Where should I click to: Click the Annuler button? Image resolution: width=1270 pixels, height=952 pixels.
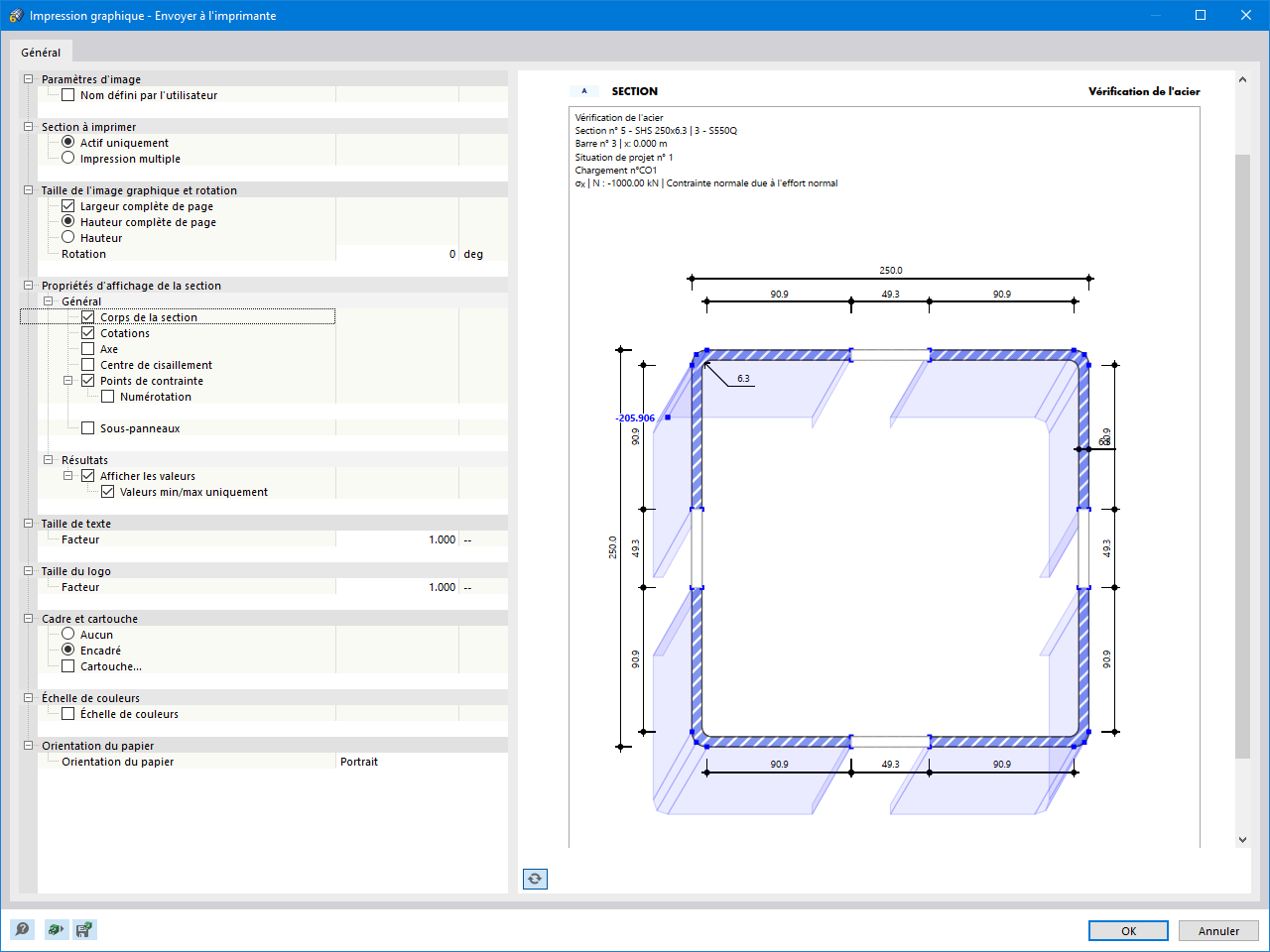pyautogui.click(x=1218, y=931)
